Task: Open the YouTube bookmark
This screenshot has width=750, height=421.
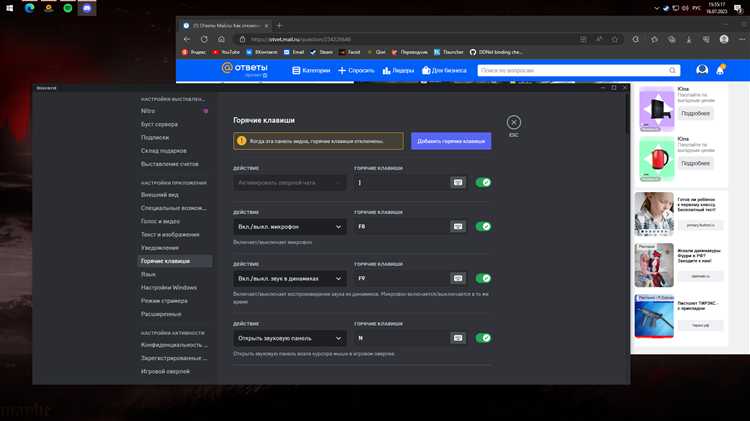Action: click(226, 52)
